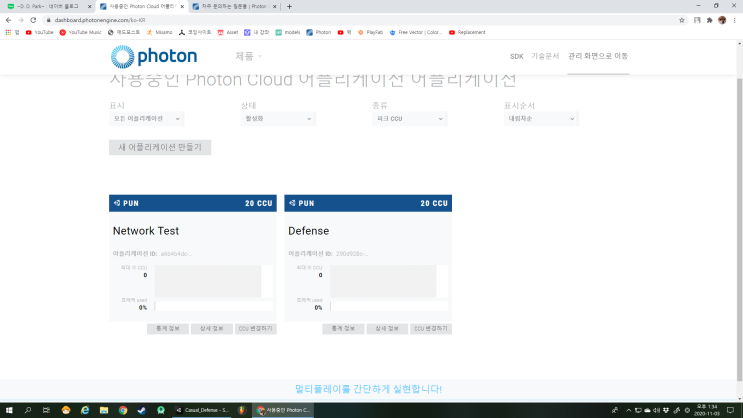Click 20 CCU label on Defense card
743x418 pixels.
pos(434,203)
